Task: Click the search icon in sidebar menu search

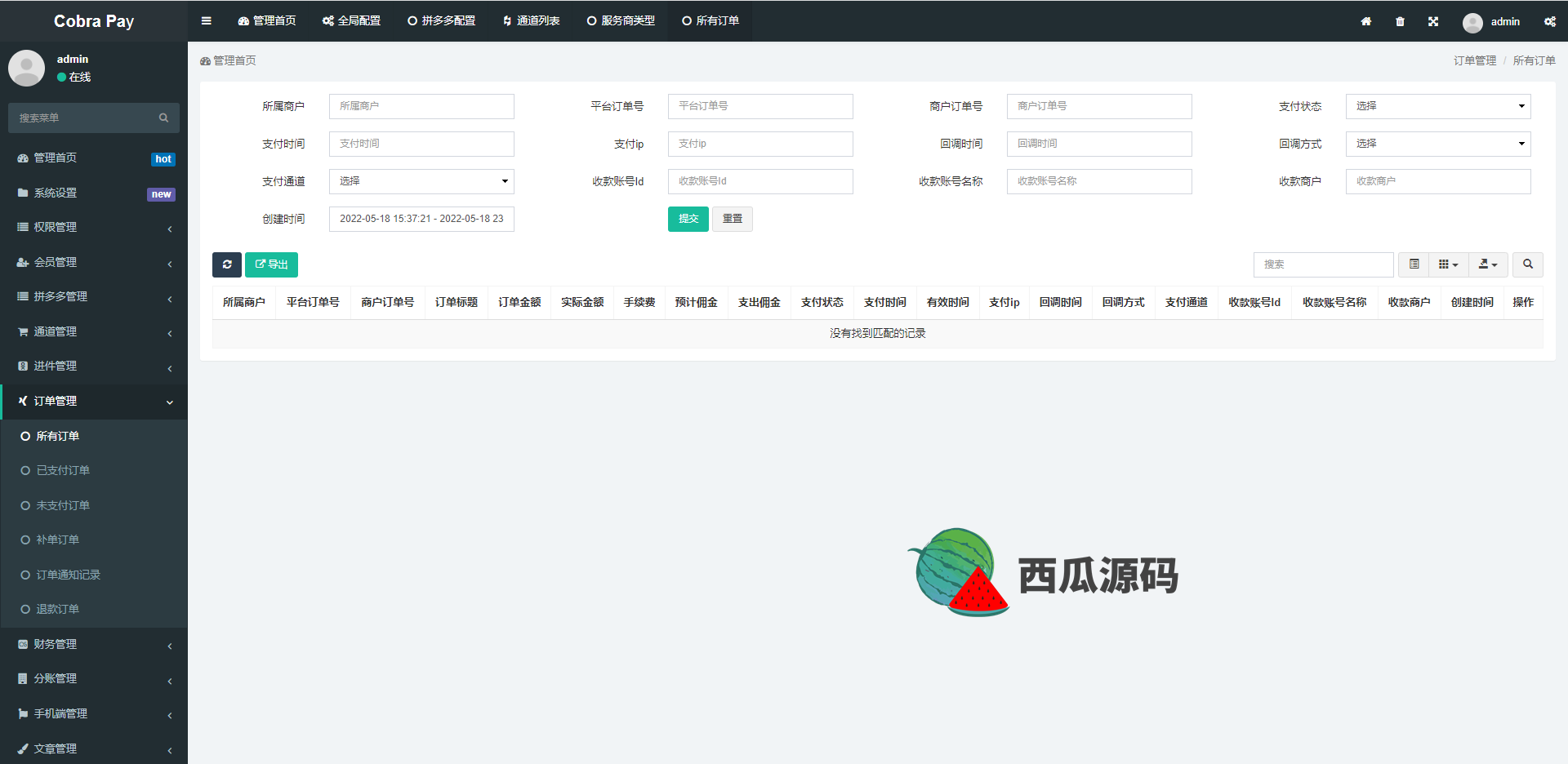Action: [x=163, y=118]
